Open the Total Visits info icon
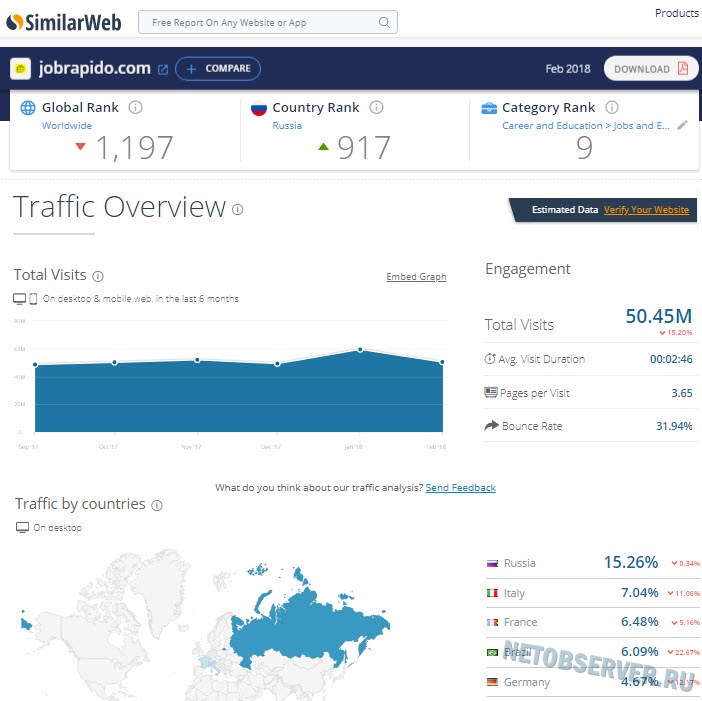 coord(98,276)
